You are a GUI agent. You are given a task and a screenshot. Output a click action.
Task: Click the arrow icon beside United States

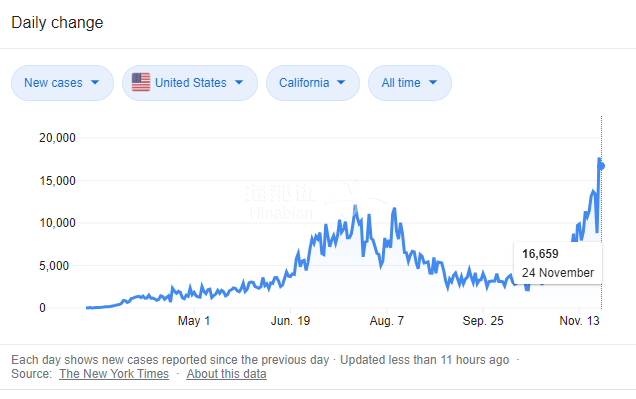point(239,82)
